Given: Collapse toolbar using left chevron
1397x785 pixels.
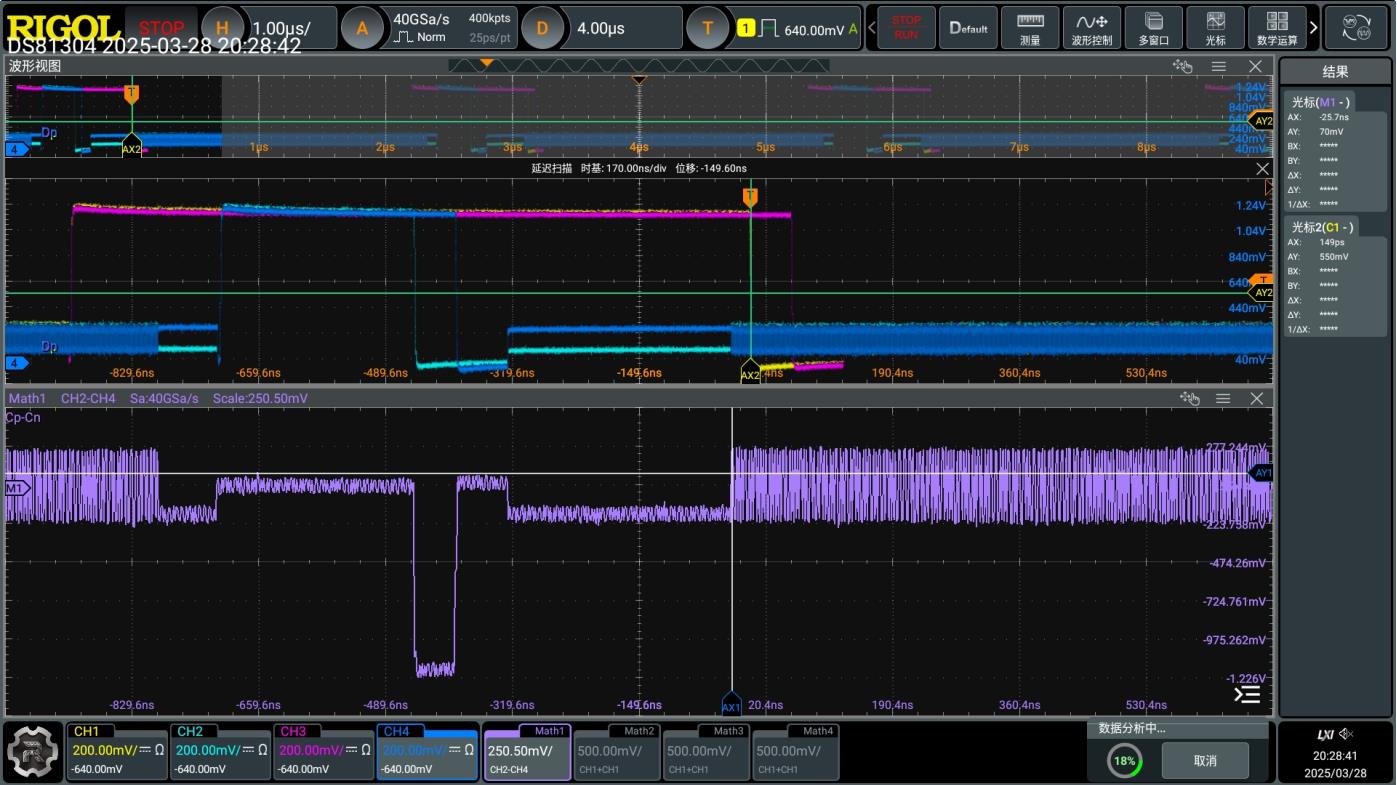Looking at the screenshot, I should click(x=872, y=28).
